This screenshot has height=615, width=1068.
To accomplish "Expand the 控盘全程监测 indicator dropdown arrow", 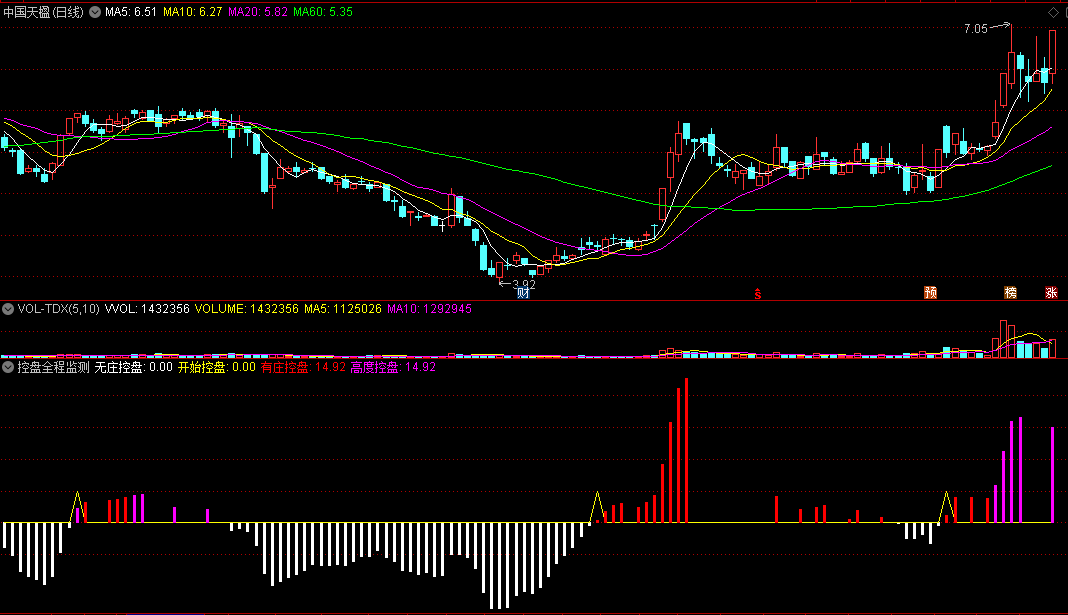I will tap(8, 367).
